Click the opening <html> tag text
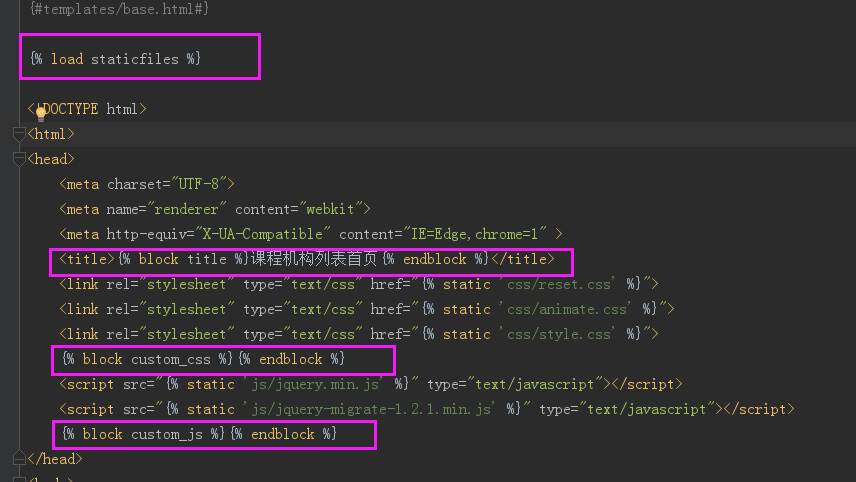Viewport: 856px width, 482px height. [x=51, y=134]
